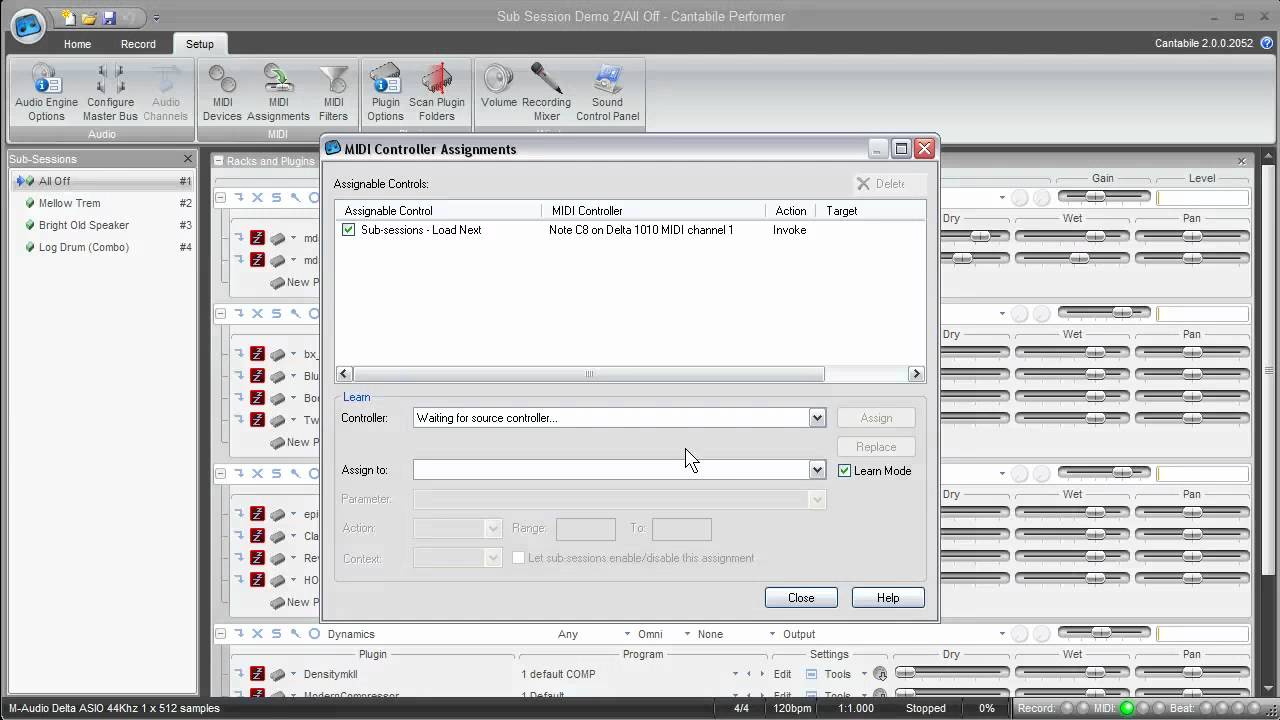This screenshot has width=1280, height=720.
Task: Adjust the Pan slider on Densitymkll row
Action: click(x=1191, y=674)
